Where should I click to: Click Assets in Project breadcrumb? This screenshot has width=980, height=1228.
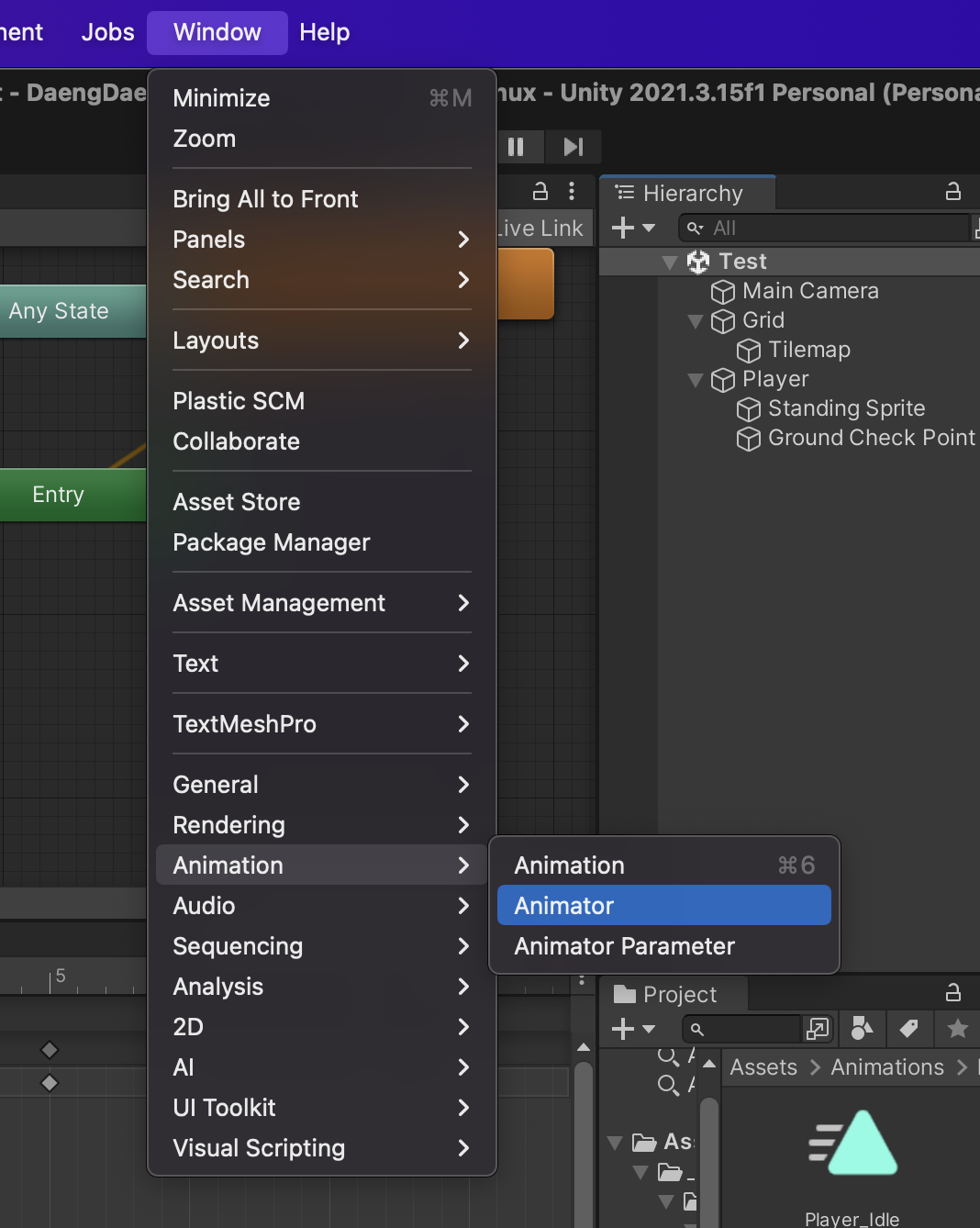tap(763, 1067)
